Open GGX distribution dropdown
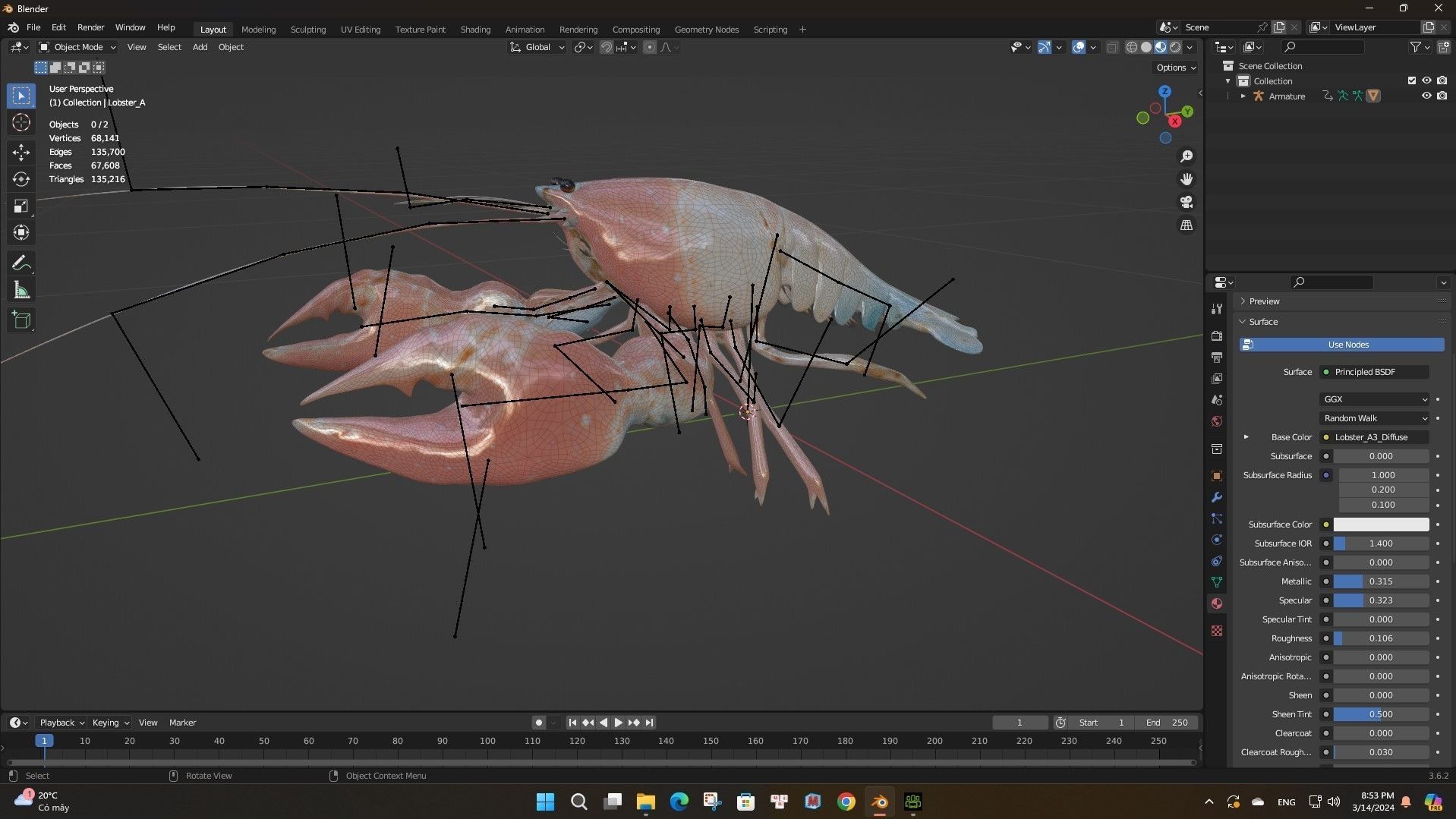 pos(1375,399)
